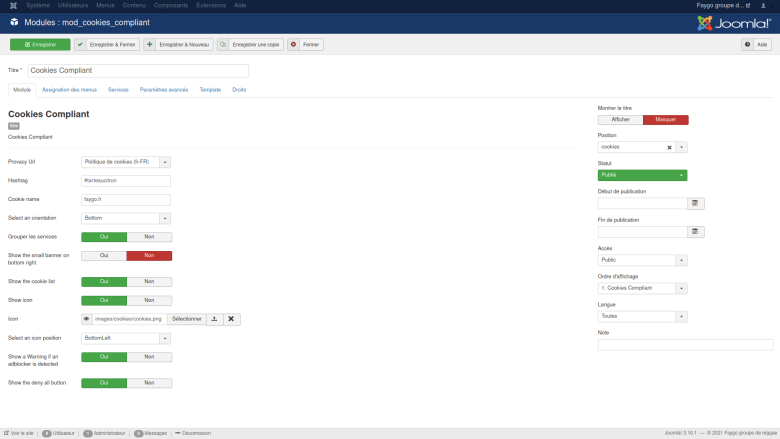Clear the icon image path with X button
Viewport: 780px width, 439px height.
tap(231, 319)
